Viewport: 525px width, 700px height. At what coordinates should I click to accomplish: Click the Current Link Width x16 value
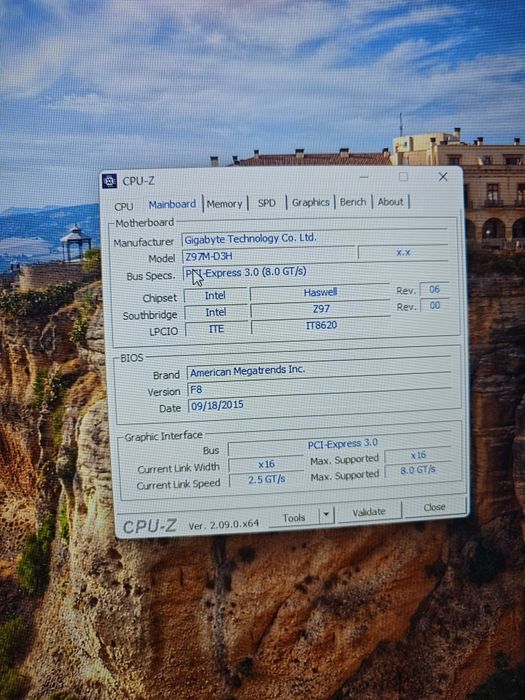click(x=267, y=464)
